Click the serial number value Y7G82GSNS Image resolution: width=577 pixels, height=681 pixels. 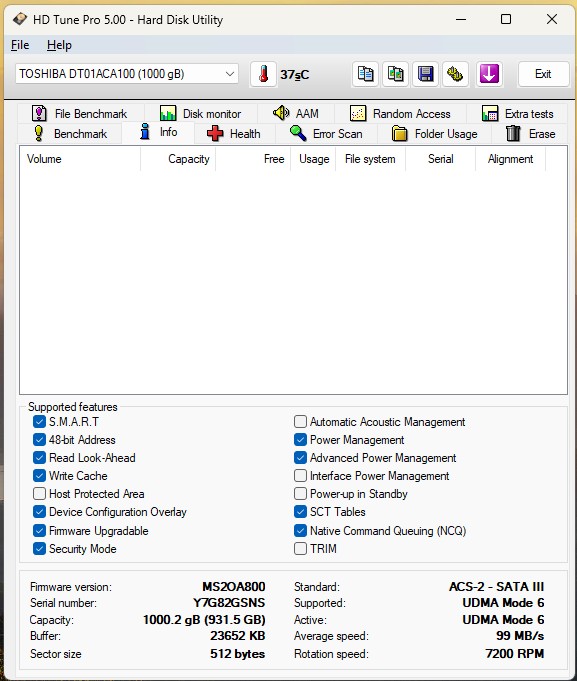tap(229, 603)
